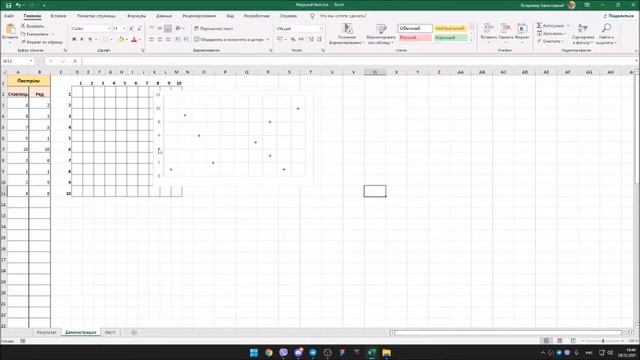Screen dimensions: 640x360
Task: Open the Clear (Очистить) dropdown
Action: 551,41
